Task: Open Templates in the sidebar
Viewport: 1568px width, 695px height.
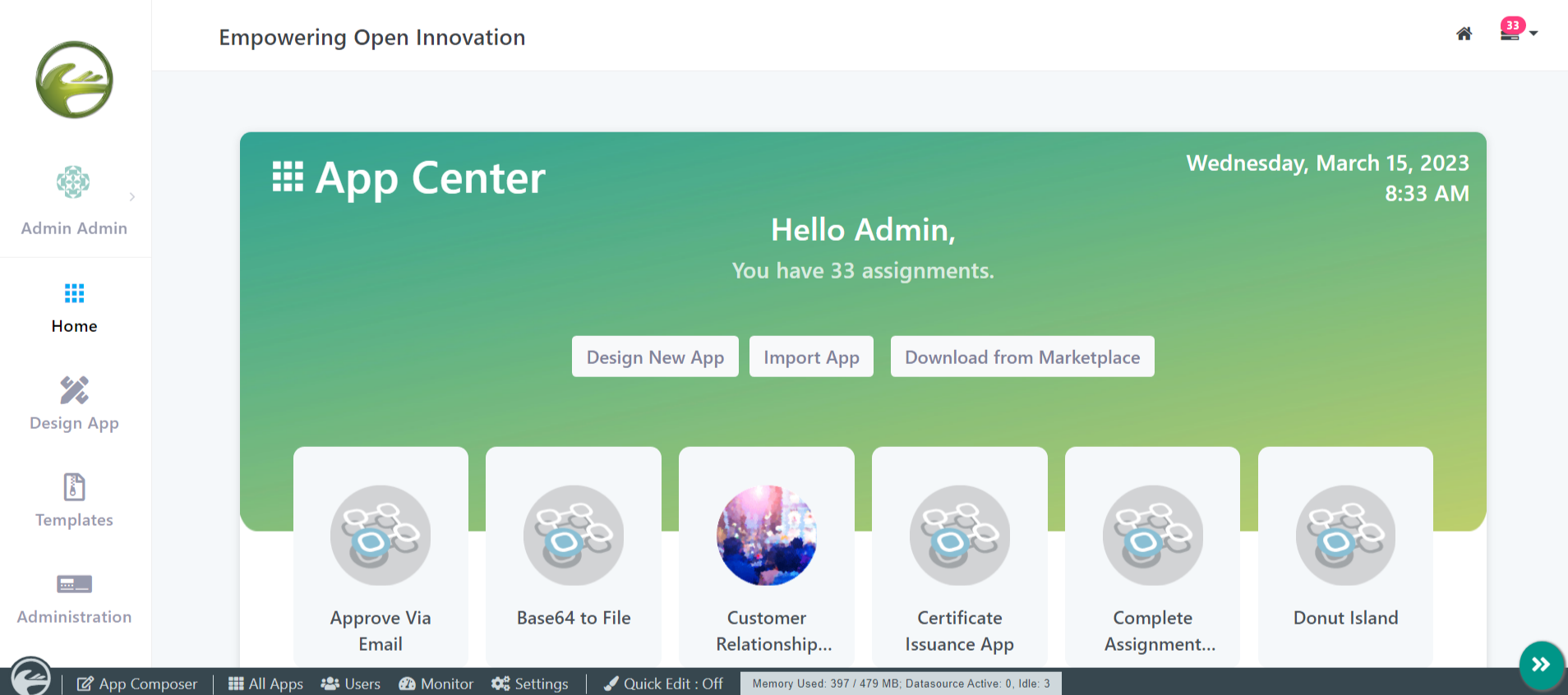Action: point(75,501)
